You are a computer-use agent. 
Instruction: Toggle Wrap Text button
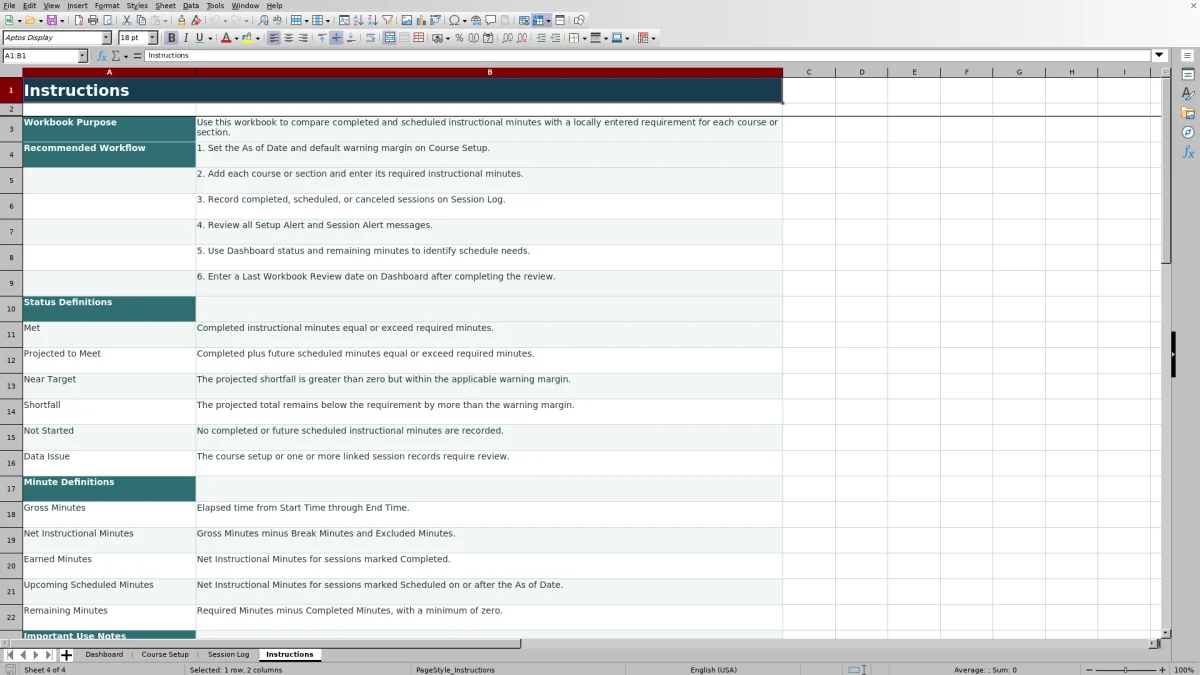coord(371,38)
